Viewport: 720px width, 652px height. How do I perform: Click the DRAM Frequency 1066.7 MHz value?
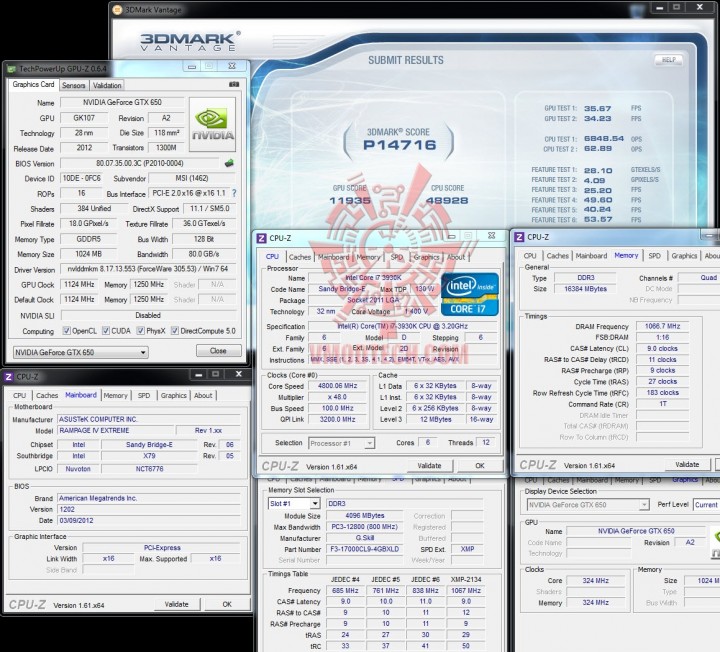coord(662,326)
